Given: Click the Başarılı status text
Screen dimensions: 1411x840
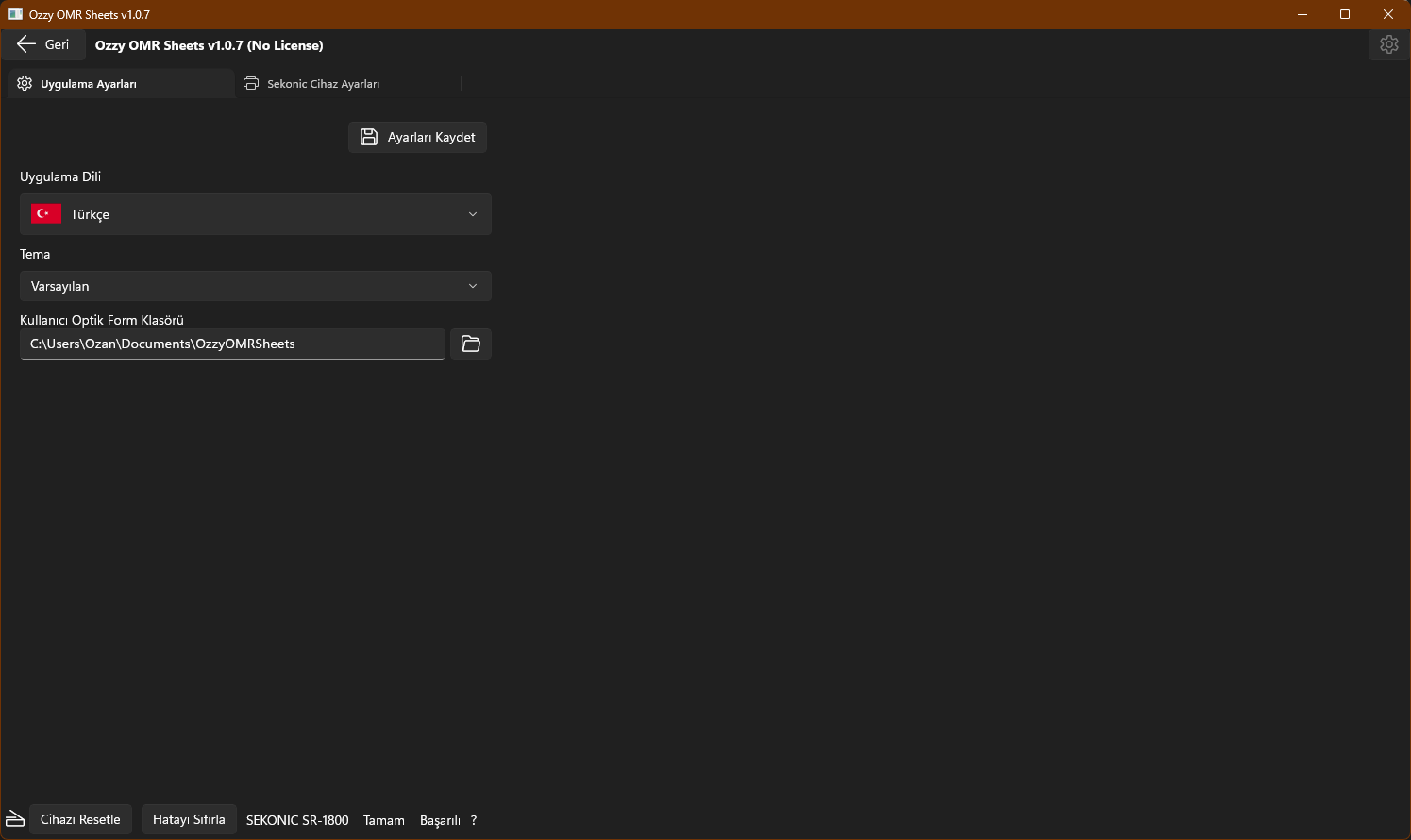Looking at the screenshot, I should click(x=440, y=820).
